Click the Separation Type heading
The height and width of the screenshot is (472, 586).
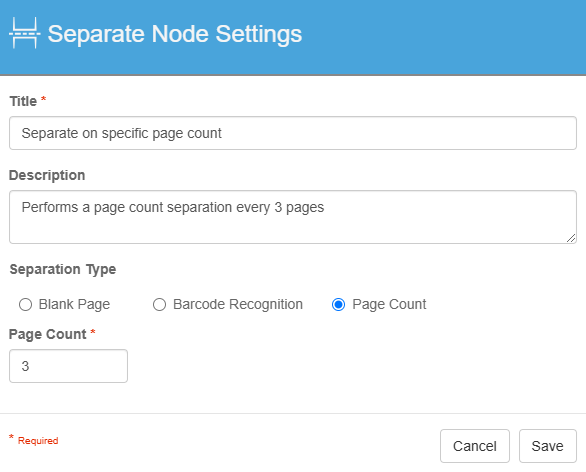pyautogui.click(x=63, y=269)
